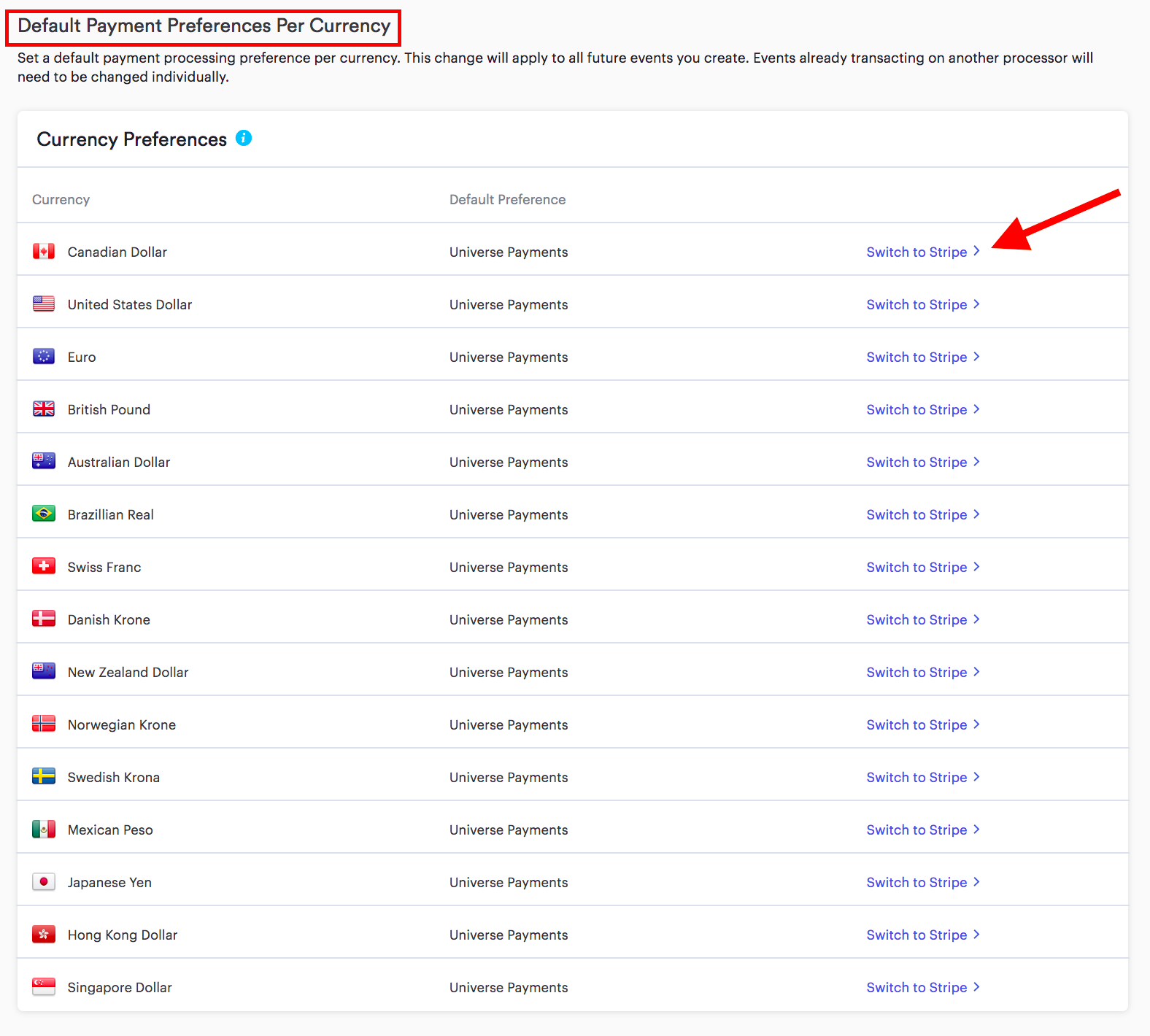Click the British Pound label
Viewport: 1150px width, 1036px height.
(109, 409)
